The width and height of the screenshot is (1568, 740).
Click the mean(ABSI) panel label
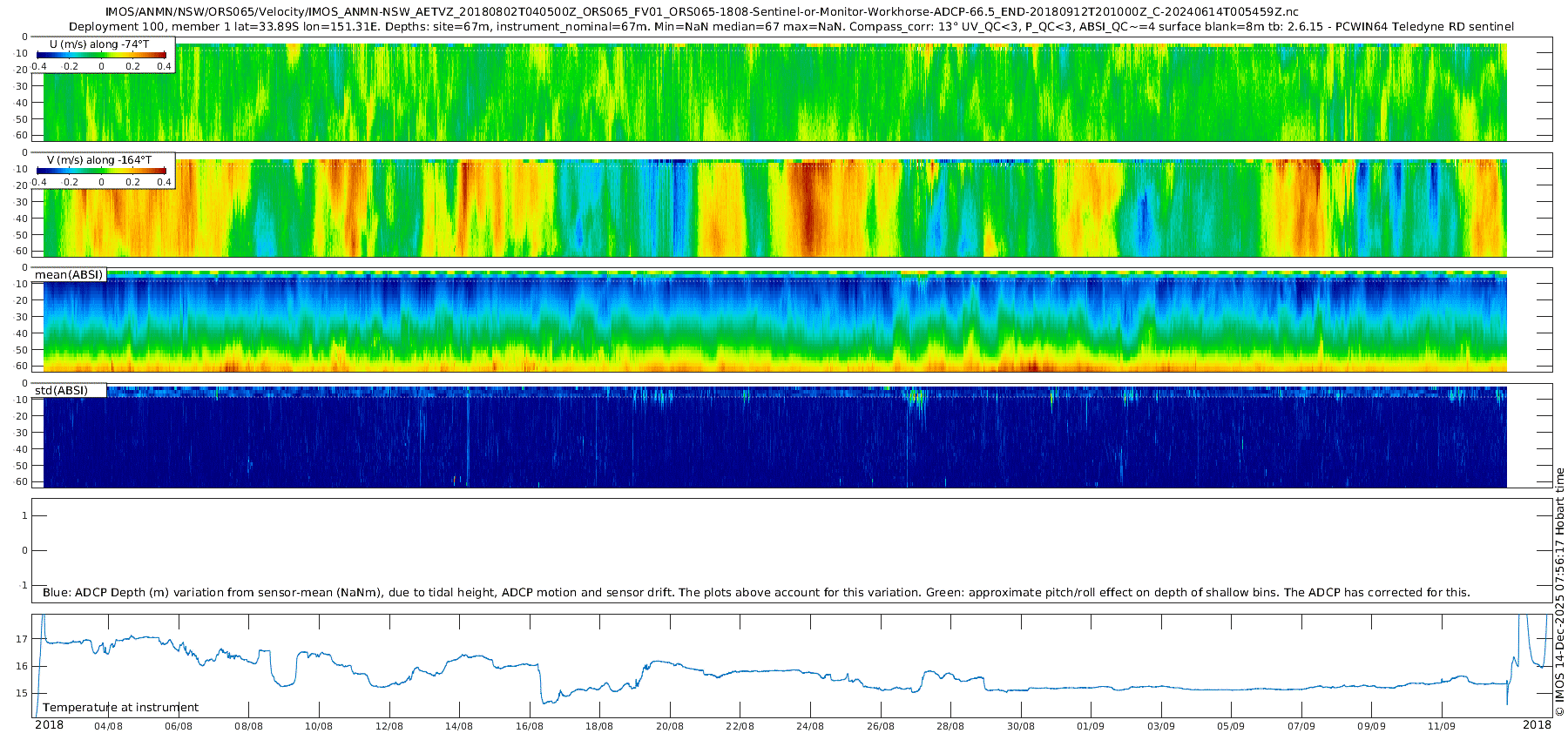pos(69,275)
